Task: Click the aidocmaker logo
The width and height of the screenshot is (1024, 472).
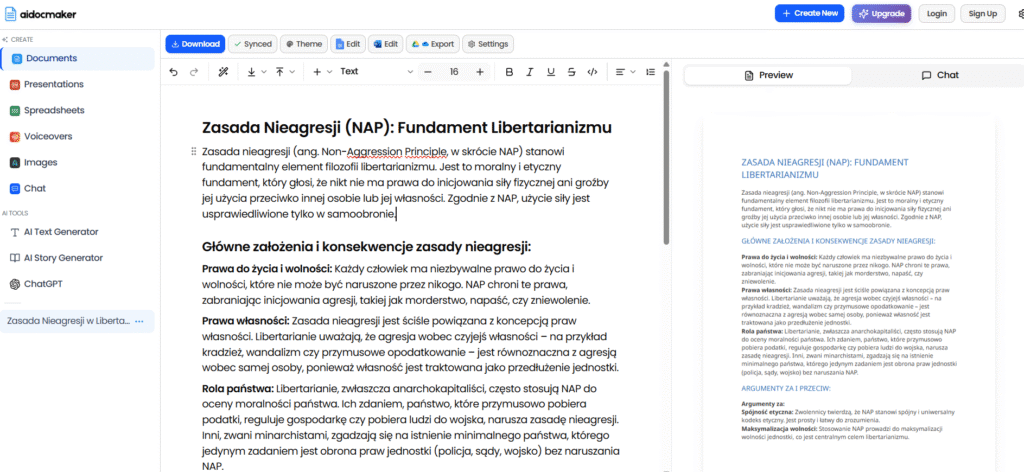Action: pyautogui.click(x=40, y=14)
